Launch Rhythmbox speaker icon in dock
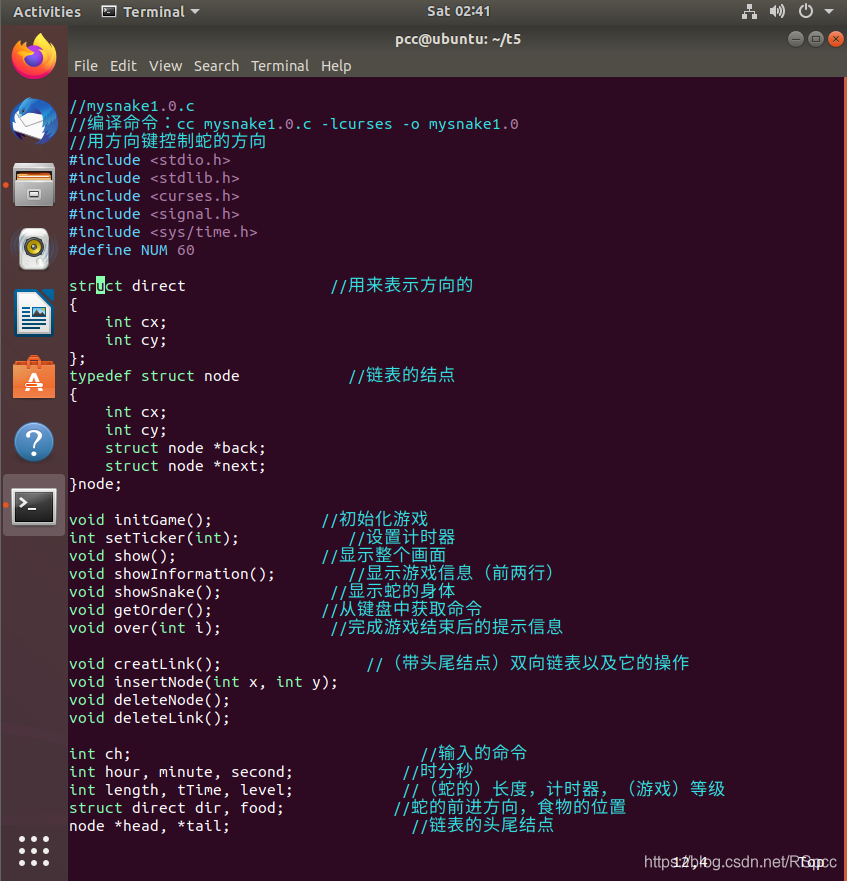The width and height of the screenshot is (847, 881). (34, 248)
